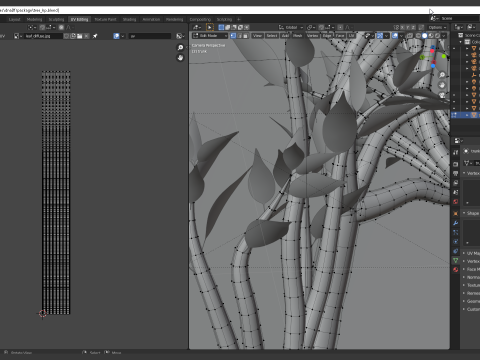Image resolution: width=480 pixels, height=360 pixels.
Task: Click 3D viewport pan hand gizmo
Action: 442,85
